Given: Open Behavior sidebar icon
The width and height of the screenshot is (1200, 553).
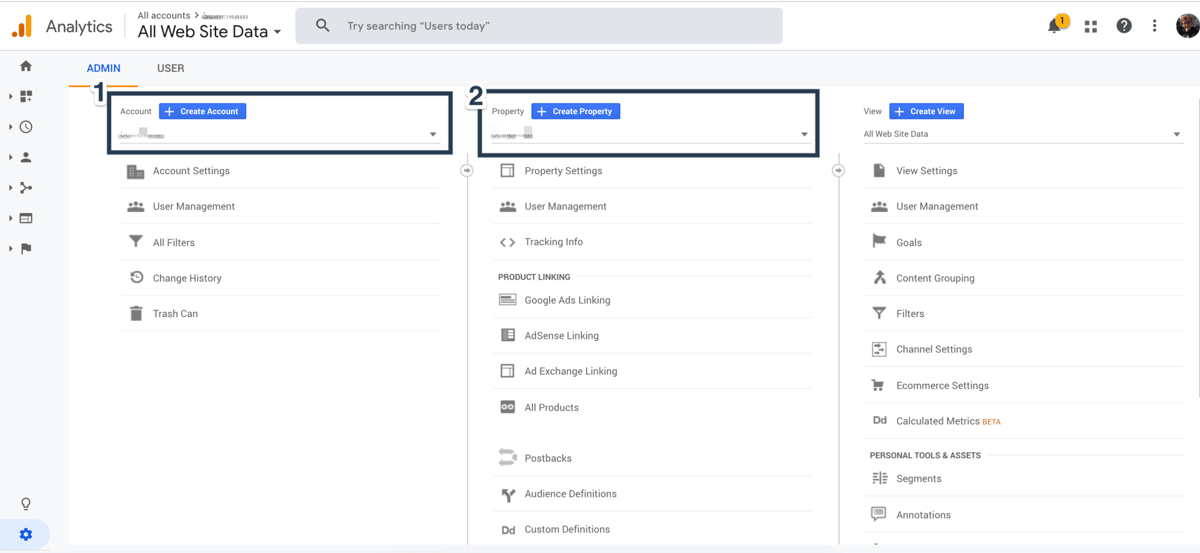Looking at the screenshot, I should (x=26, y=218).
